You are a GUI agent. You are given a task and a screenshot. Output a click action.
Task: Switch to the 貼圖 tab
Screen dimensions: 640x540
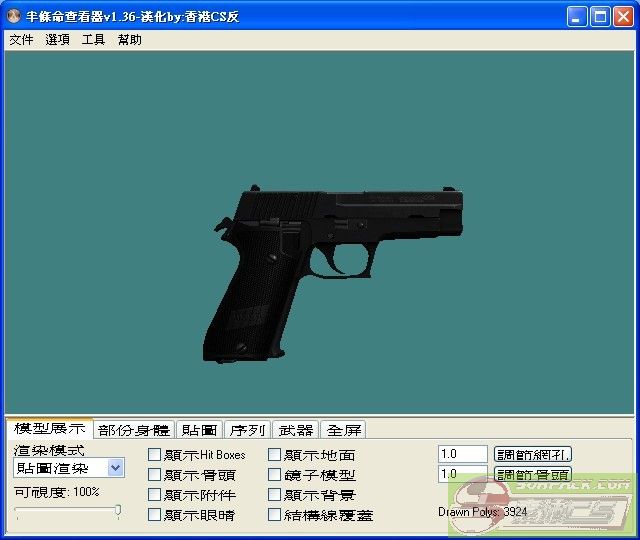(199, 430)
